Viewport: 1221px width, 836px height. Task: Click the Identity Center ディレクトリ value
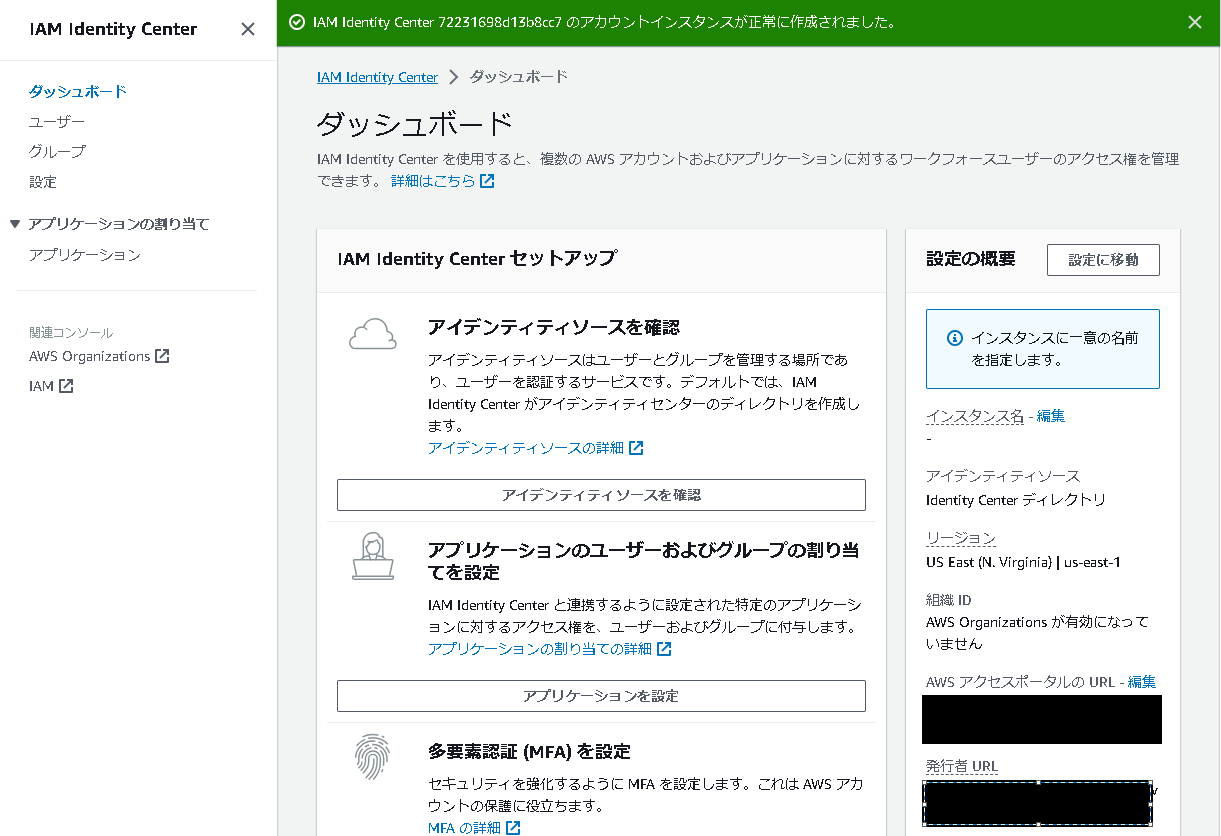pyautogui.click(x=1016, y=500)
